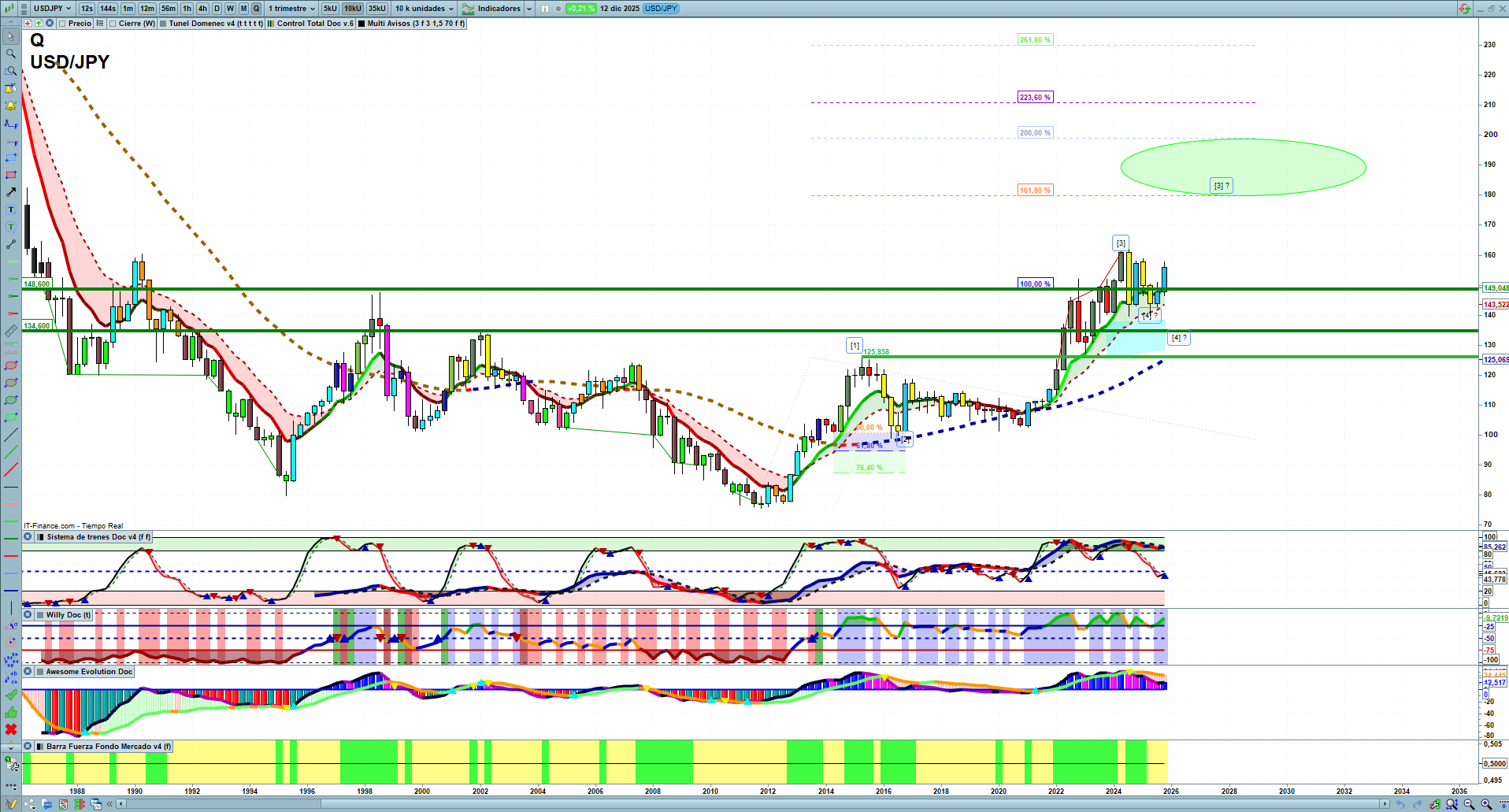
Task: Select the D daily timeframe
Action: pyautogui.click(x=217, y=9)
